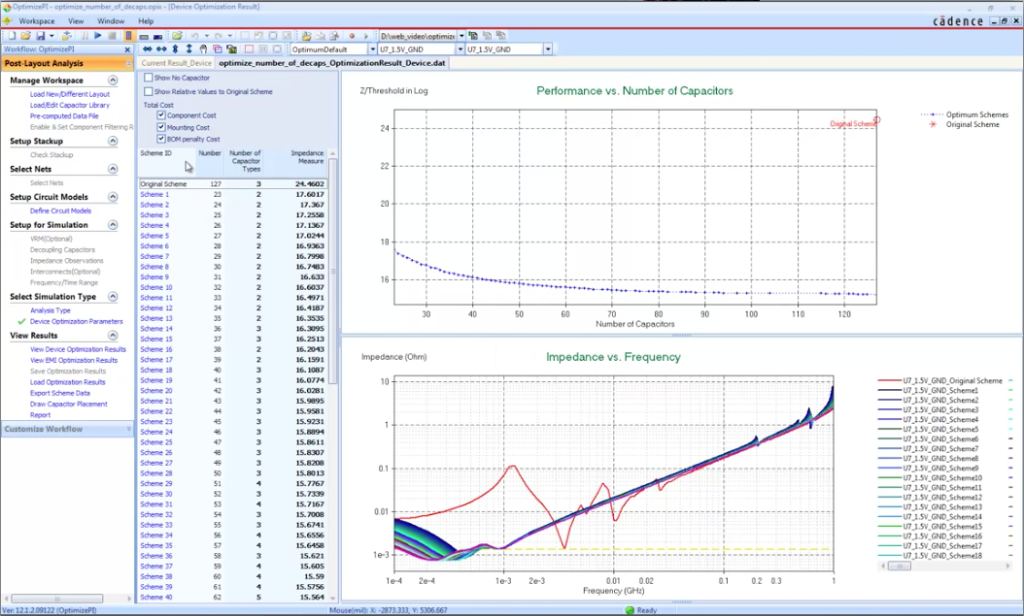Open the View menu
Image resolution: width=1024 pixels, height=616 pixels.
click(x=76, y=21)
